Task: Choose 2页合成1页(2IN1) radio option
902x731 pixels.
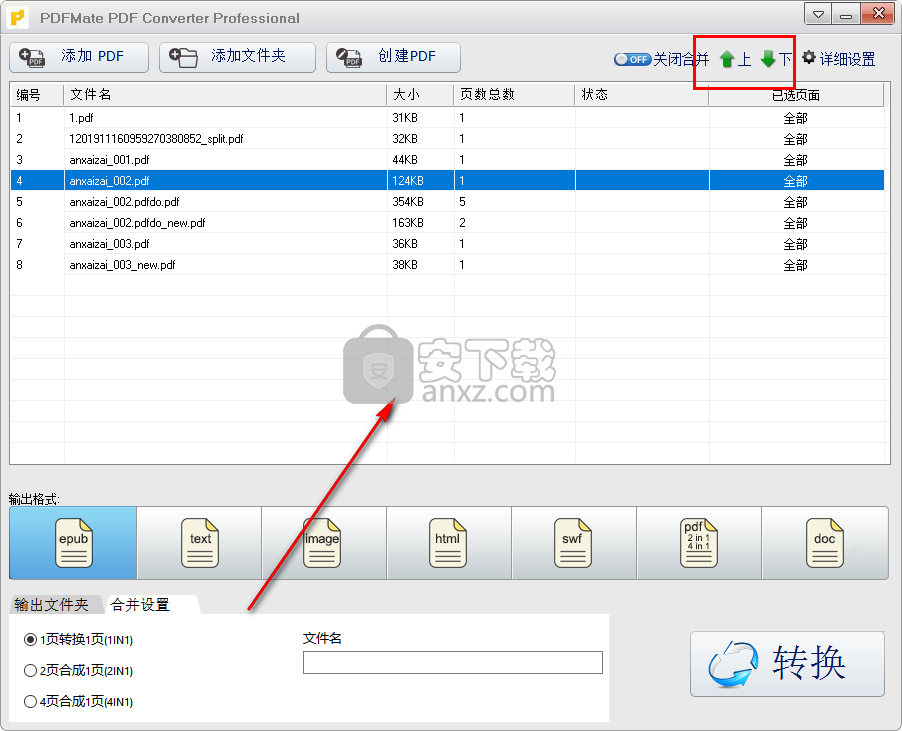Action: tap(78, 671)
